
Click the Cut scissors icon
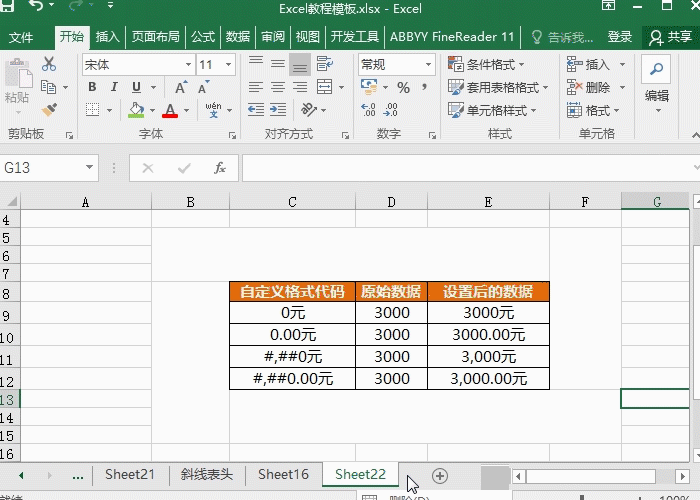click(x=49, y=64)
